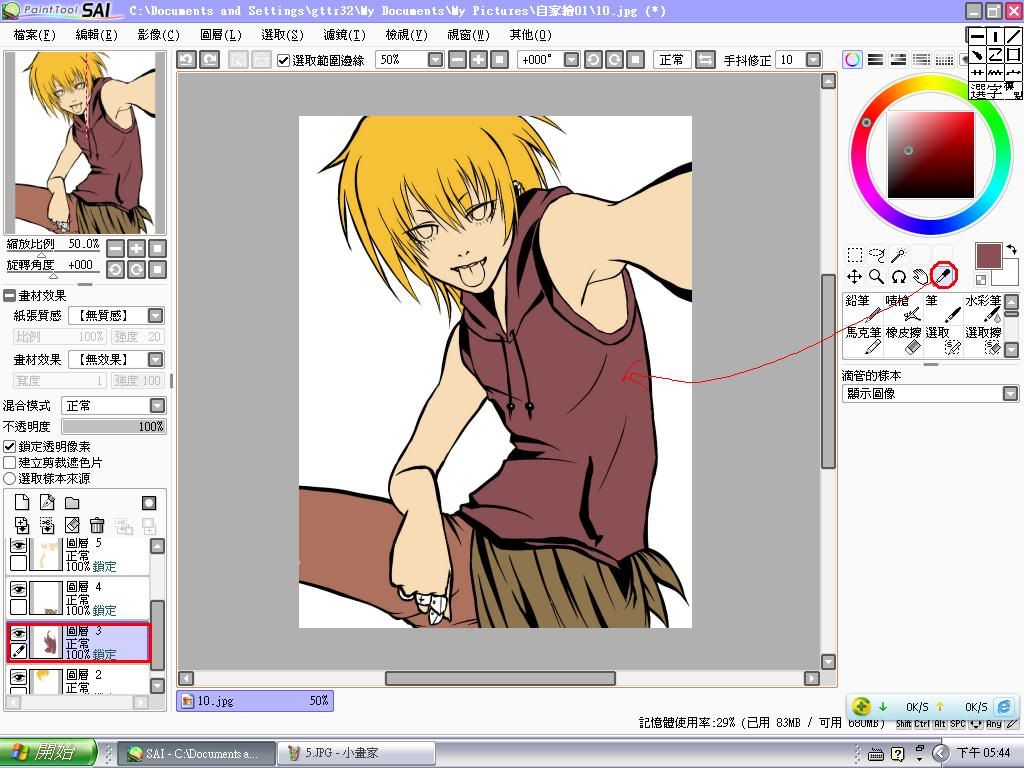Open the 混合模式 blending mode dropdown
This screenshot has height=768, width=1024.
pyautogui.click(x=157, y=406)
